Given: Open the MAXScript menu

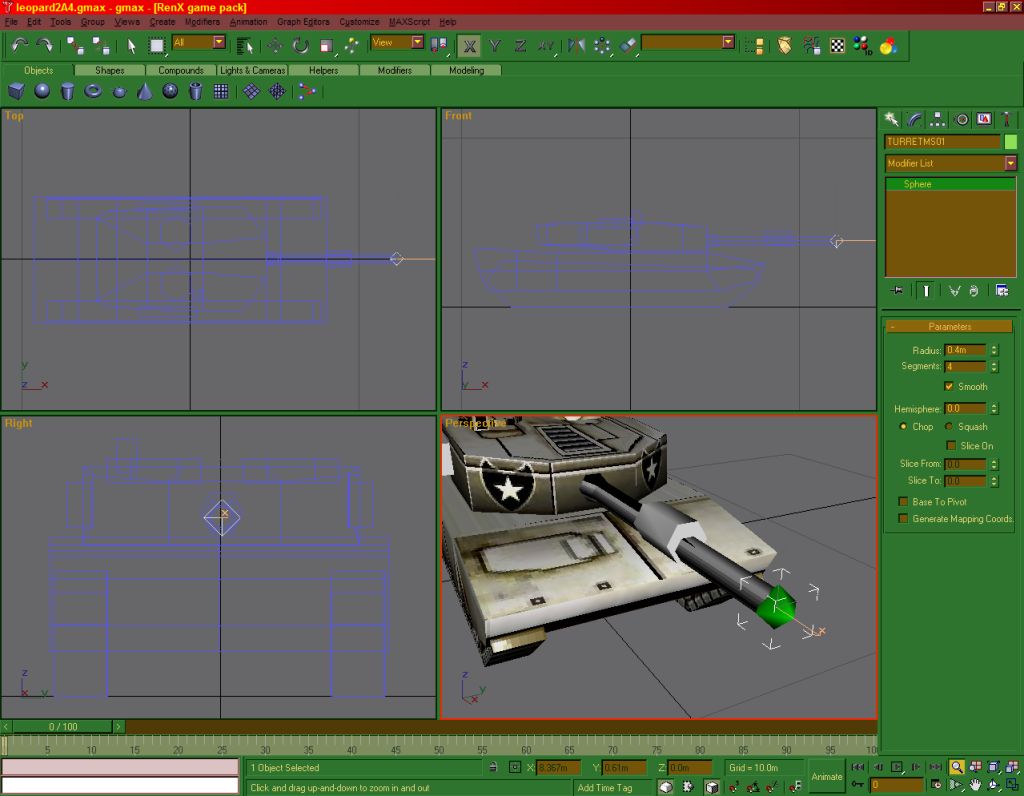Looking at the screenshot, I should [x=409, y=21].
